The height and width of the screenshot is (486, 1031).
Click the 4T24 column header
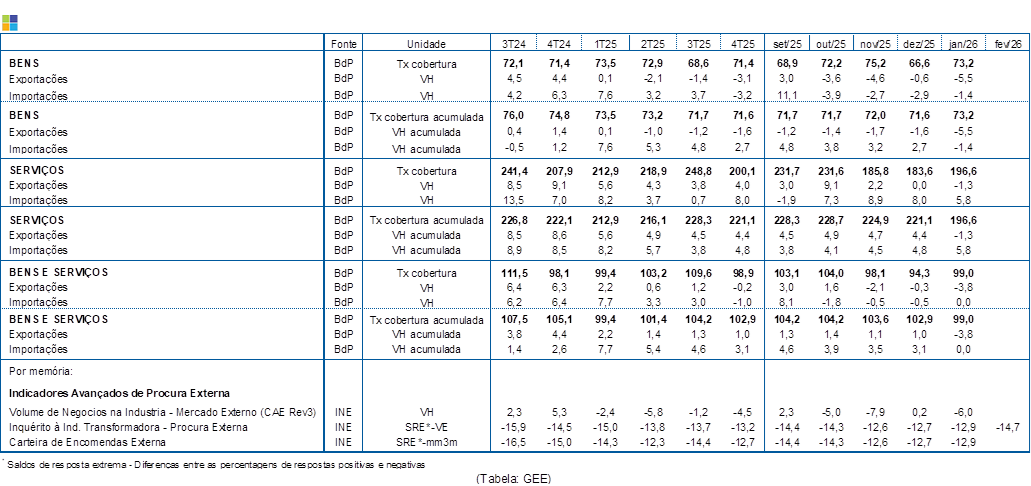560,44
